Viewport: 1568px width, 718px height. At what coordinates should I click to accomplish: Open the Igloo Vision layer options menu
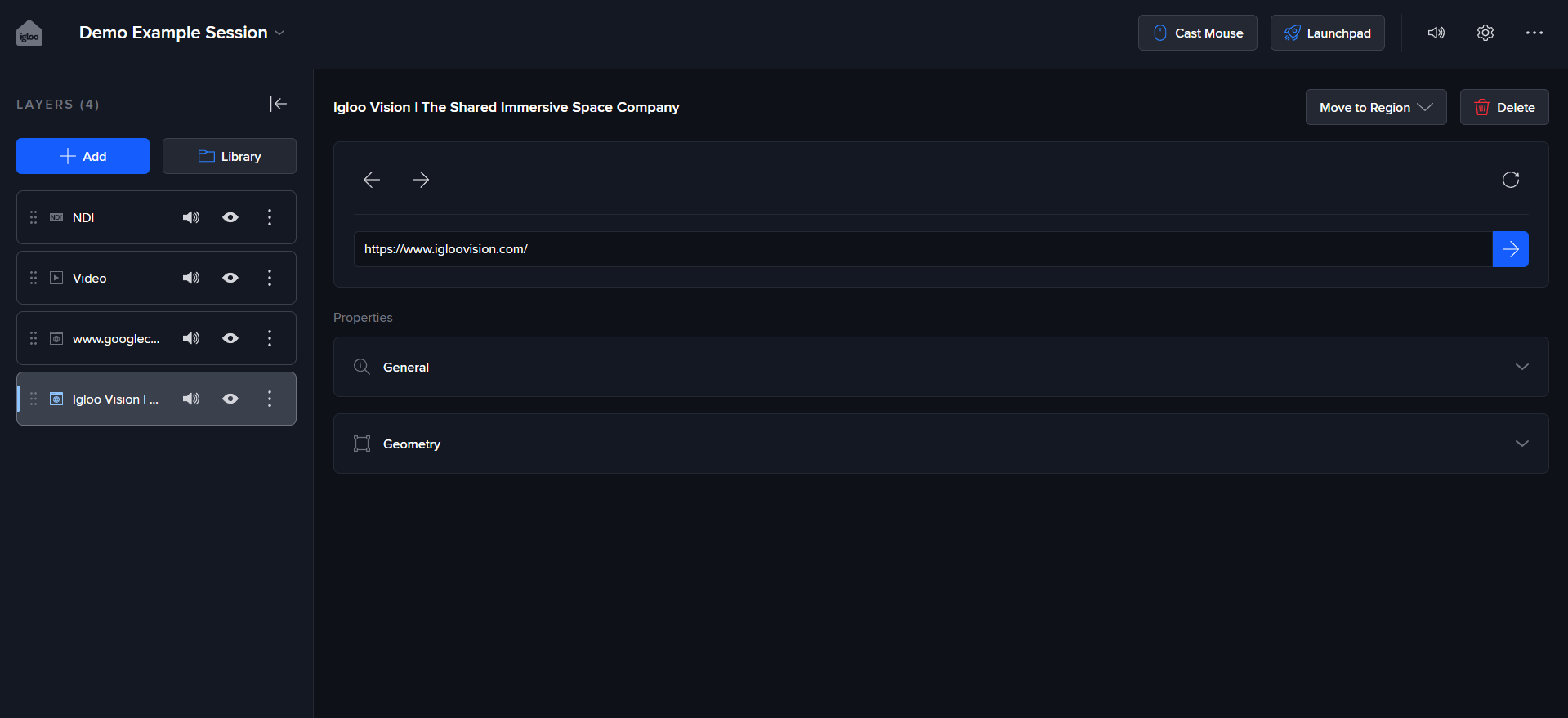[270, 399]
